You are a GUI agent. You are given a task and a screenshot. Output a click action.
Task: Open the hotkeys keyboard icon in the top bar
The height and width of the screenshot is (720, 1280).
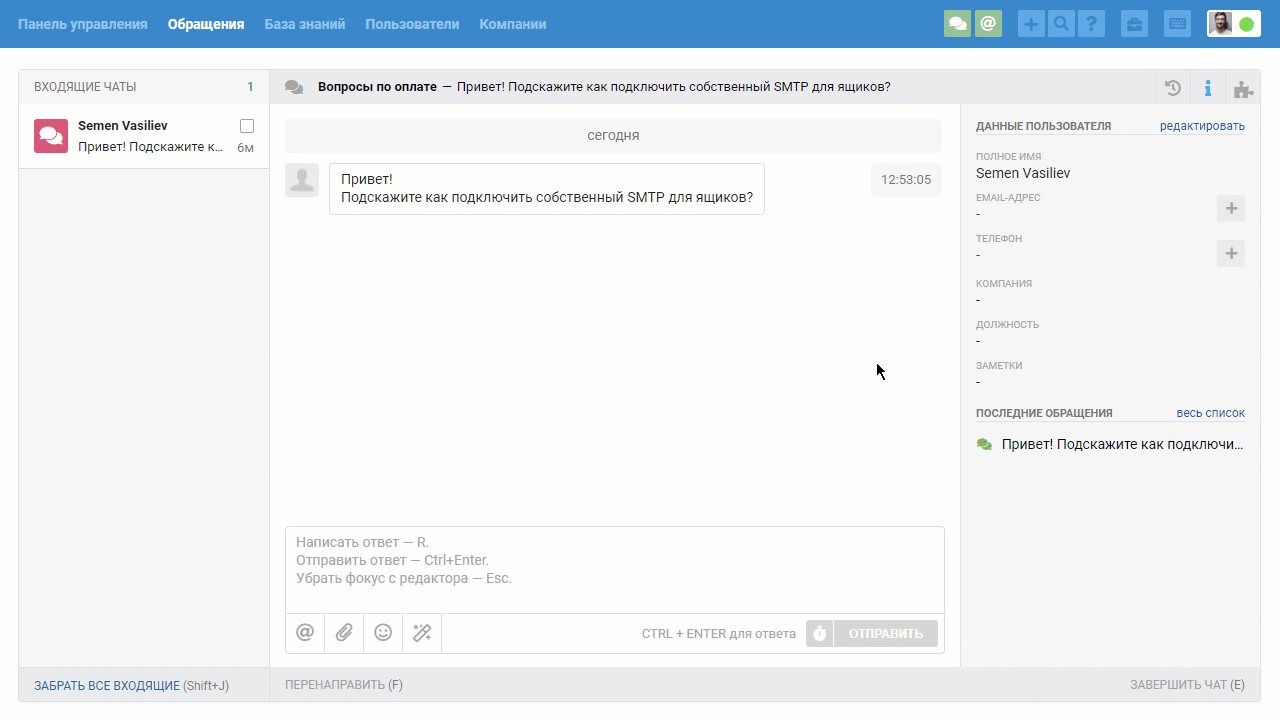click(1177, 23)
